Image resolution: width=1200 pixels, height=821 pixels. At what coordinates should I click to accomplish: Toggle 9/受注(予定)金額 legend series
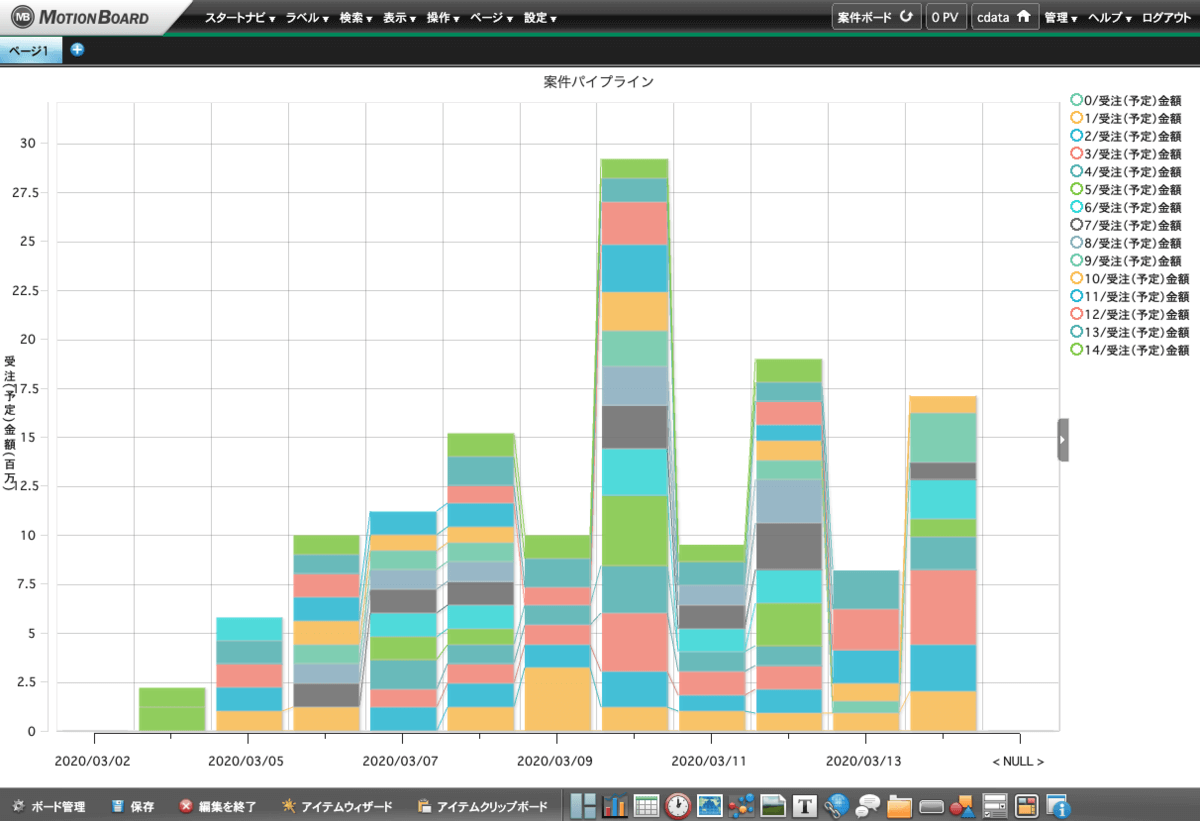click(x=1125, y=260)
